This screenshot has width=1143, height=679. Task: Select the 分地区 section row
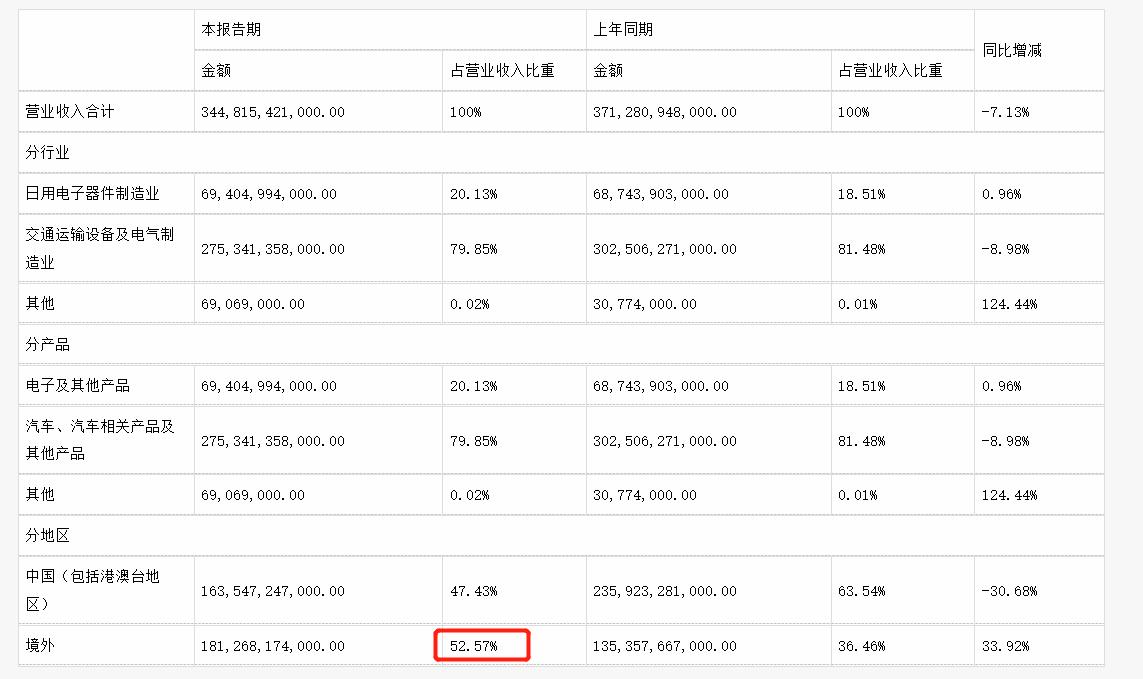(561, 535)
